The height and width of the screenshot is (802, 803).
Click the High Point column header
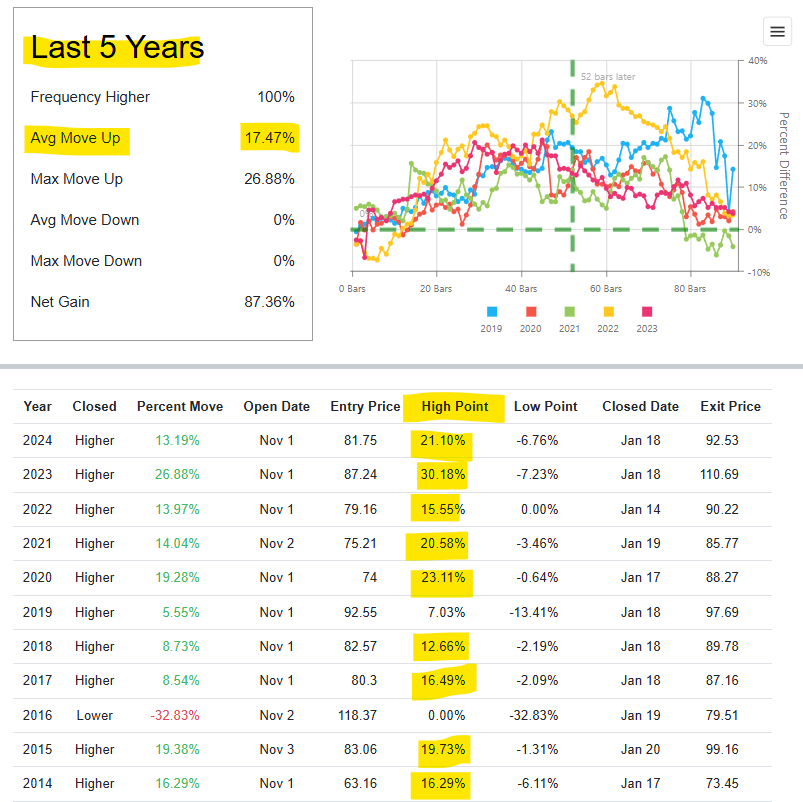455,406
